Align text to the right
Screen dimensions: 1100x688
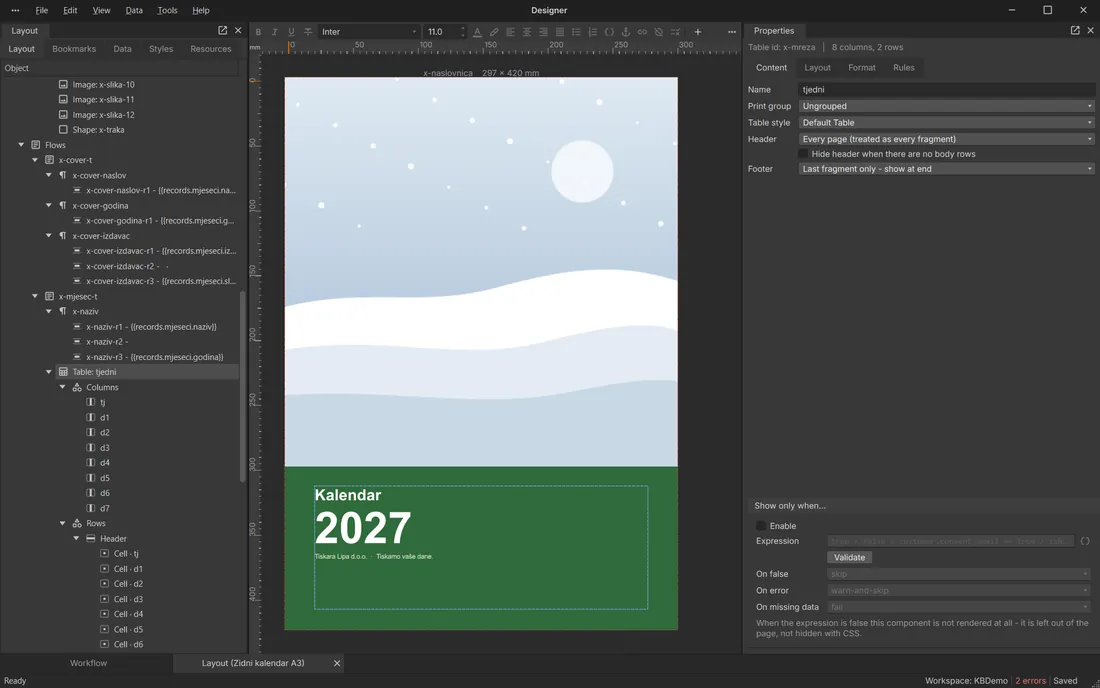(543, 32)
